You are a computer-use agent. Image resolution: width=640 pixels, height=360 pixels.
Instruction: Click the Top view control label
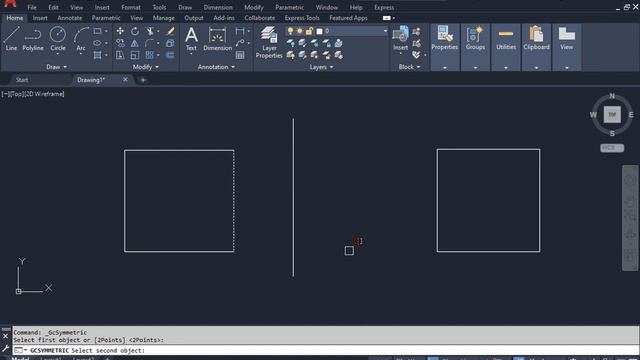(17, 94)
